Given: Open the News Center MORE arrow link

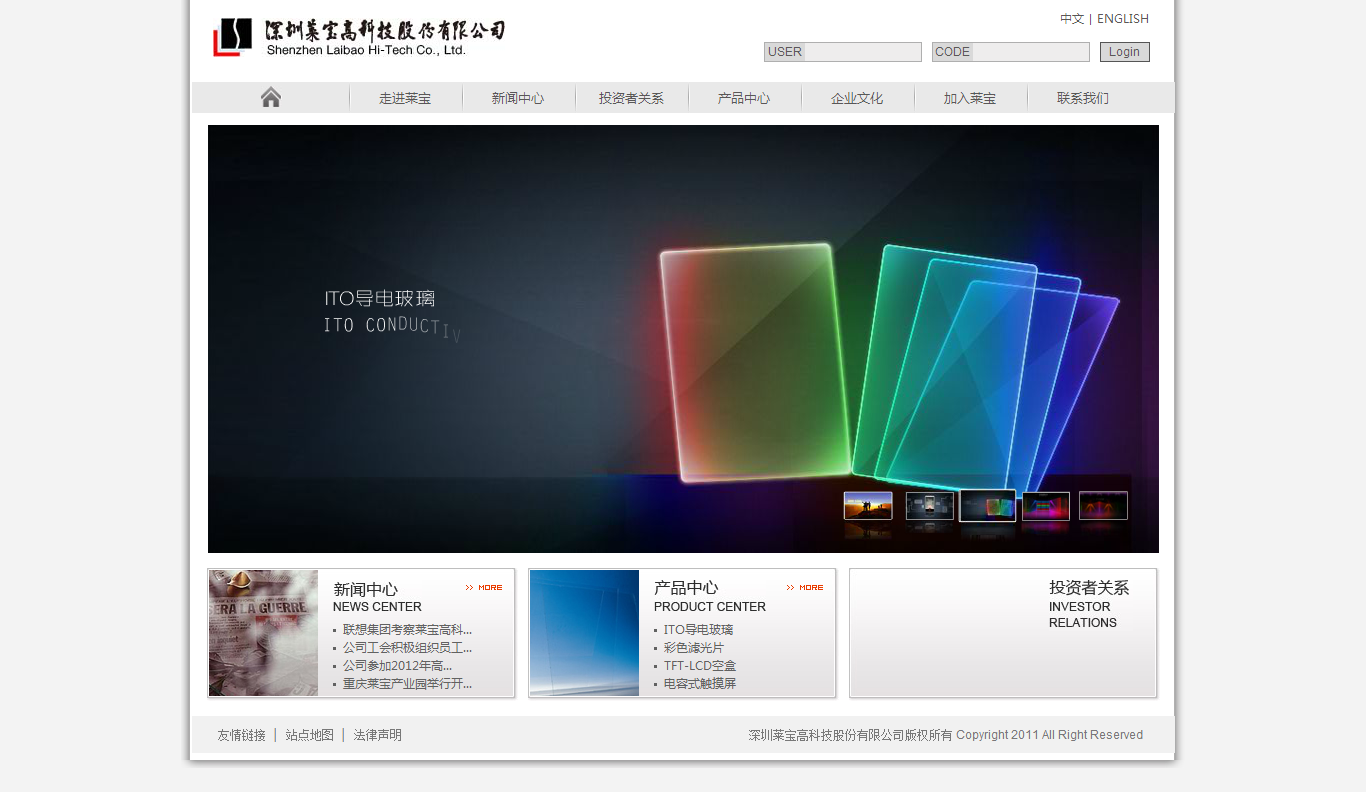Looking at the screenshot, I should [x=484, y=588].
